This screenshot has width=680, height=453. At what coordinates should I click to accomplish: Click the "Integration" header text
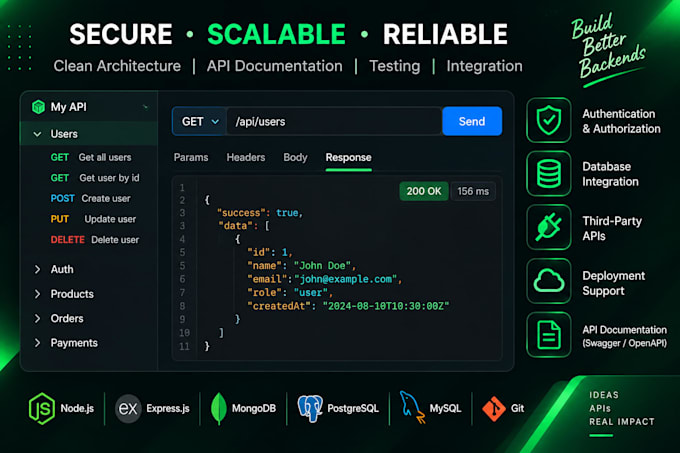coord(484,66)
